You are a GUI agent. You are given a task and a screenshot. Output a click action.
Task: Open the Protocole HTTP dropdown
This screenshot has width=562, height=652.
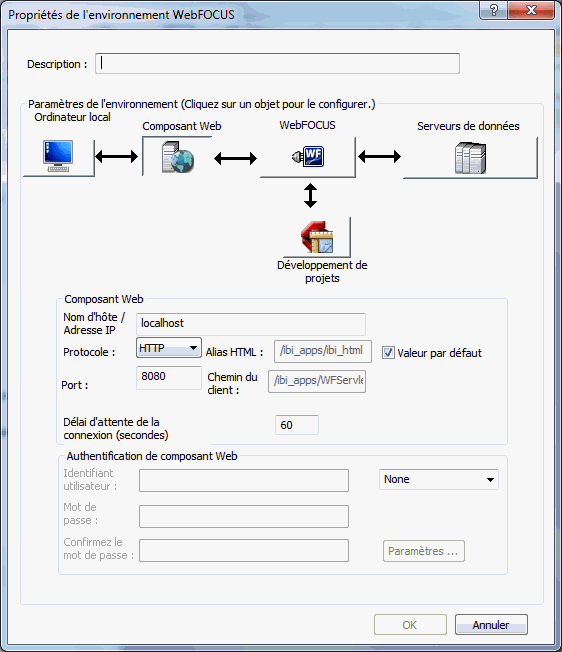tap(169, 348)
